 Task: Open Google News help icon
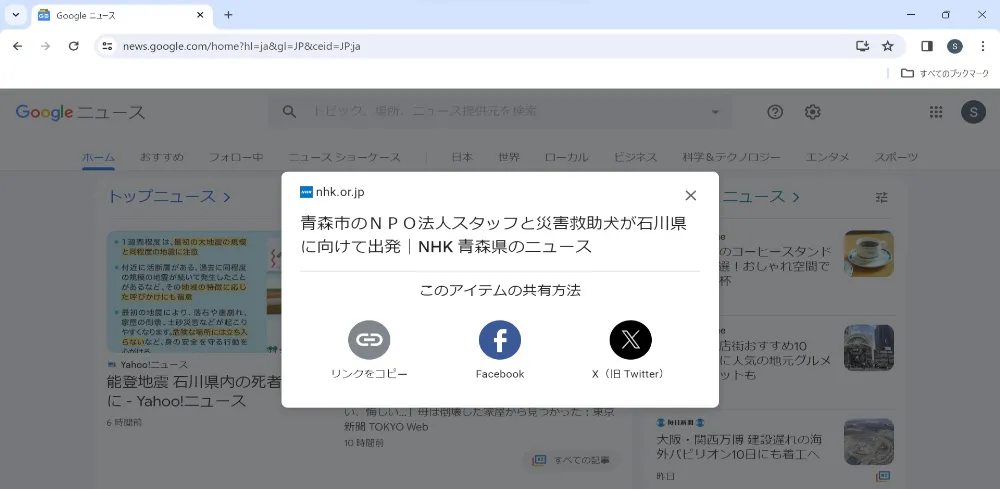pos(775,112)
